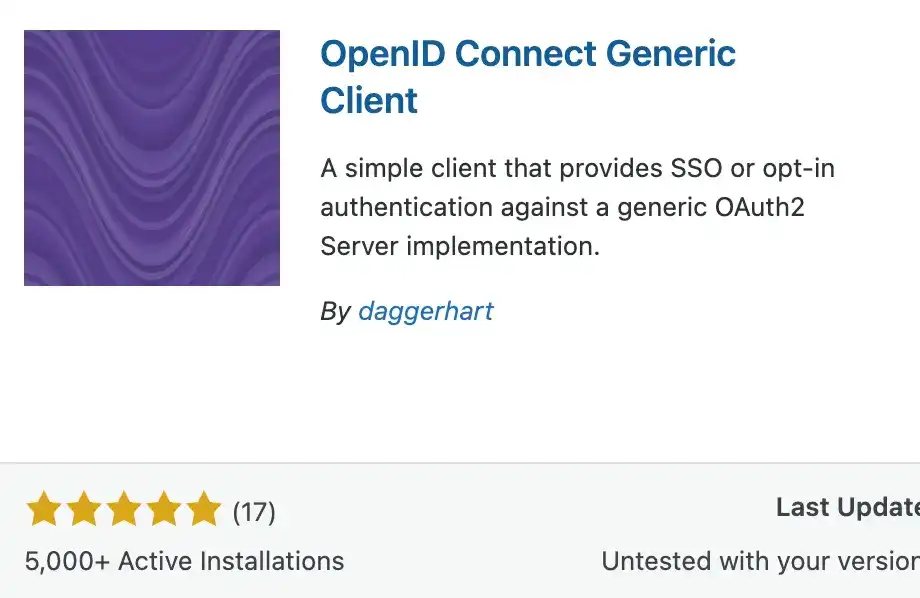
Task: Click the second rating star
Action: [84, 510]
